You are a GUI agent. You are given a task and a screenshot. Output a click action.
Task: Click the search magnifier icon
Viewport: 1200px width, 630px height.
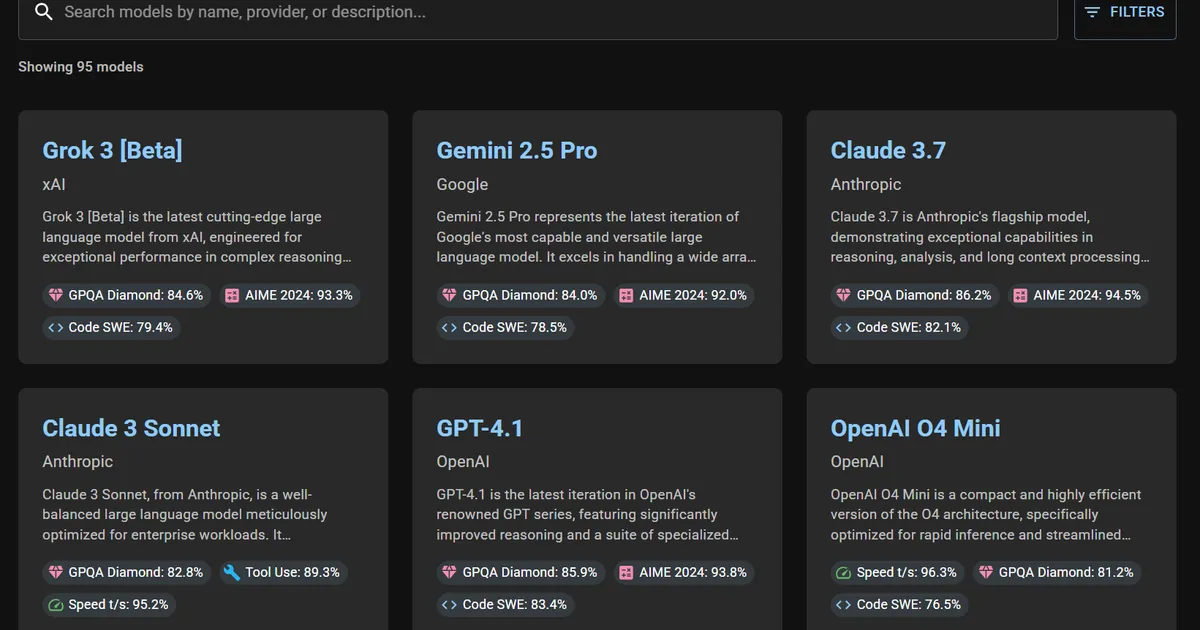coord(43,12)
